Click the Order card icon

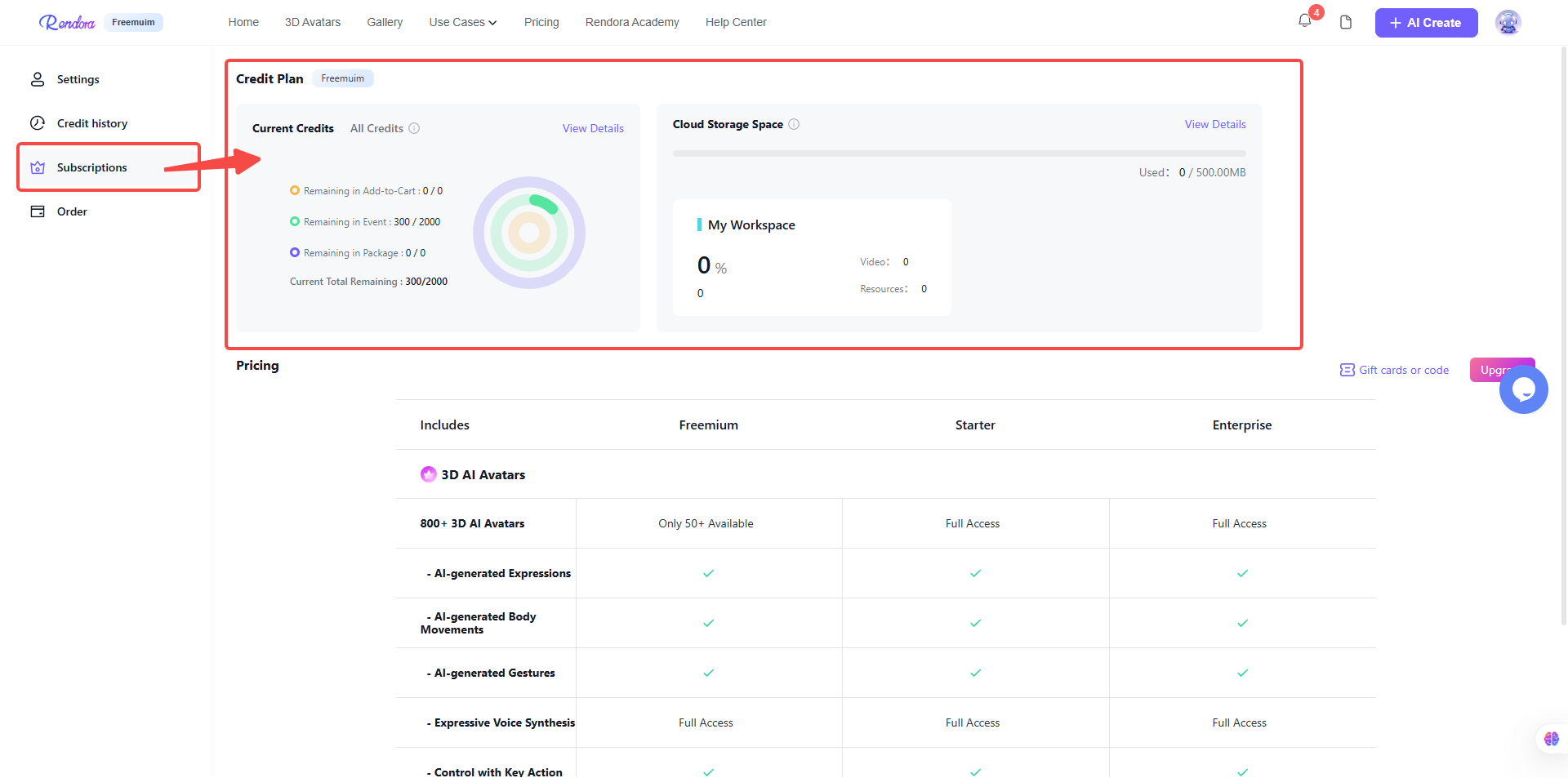38,211
